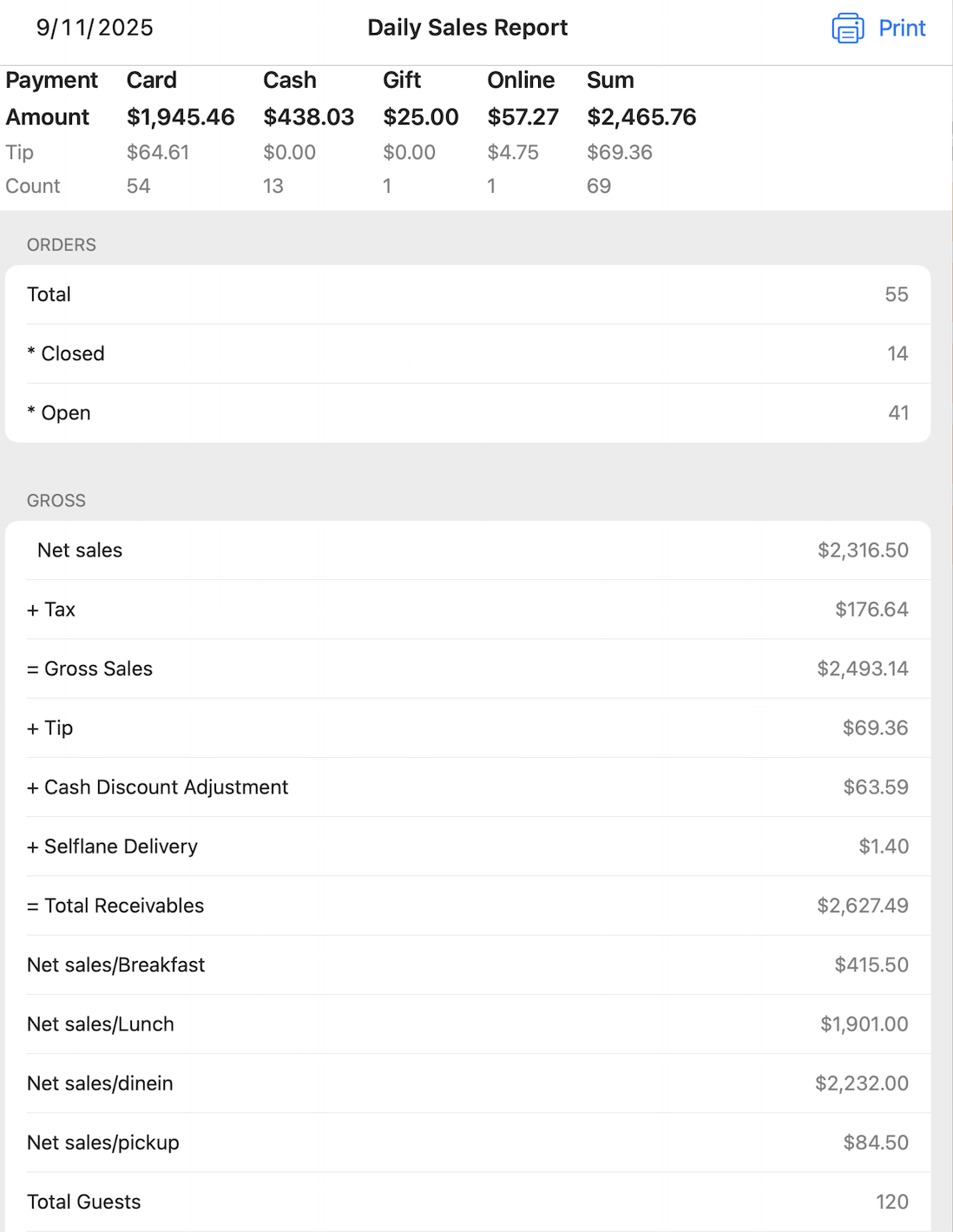Viewport: 953px width, 1232px height.
Task: Click the Net sales row
Action: [468, 550]
